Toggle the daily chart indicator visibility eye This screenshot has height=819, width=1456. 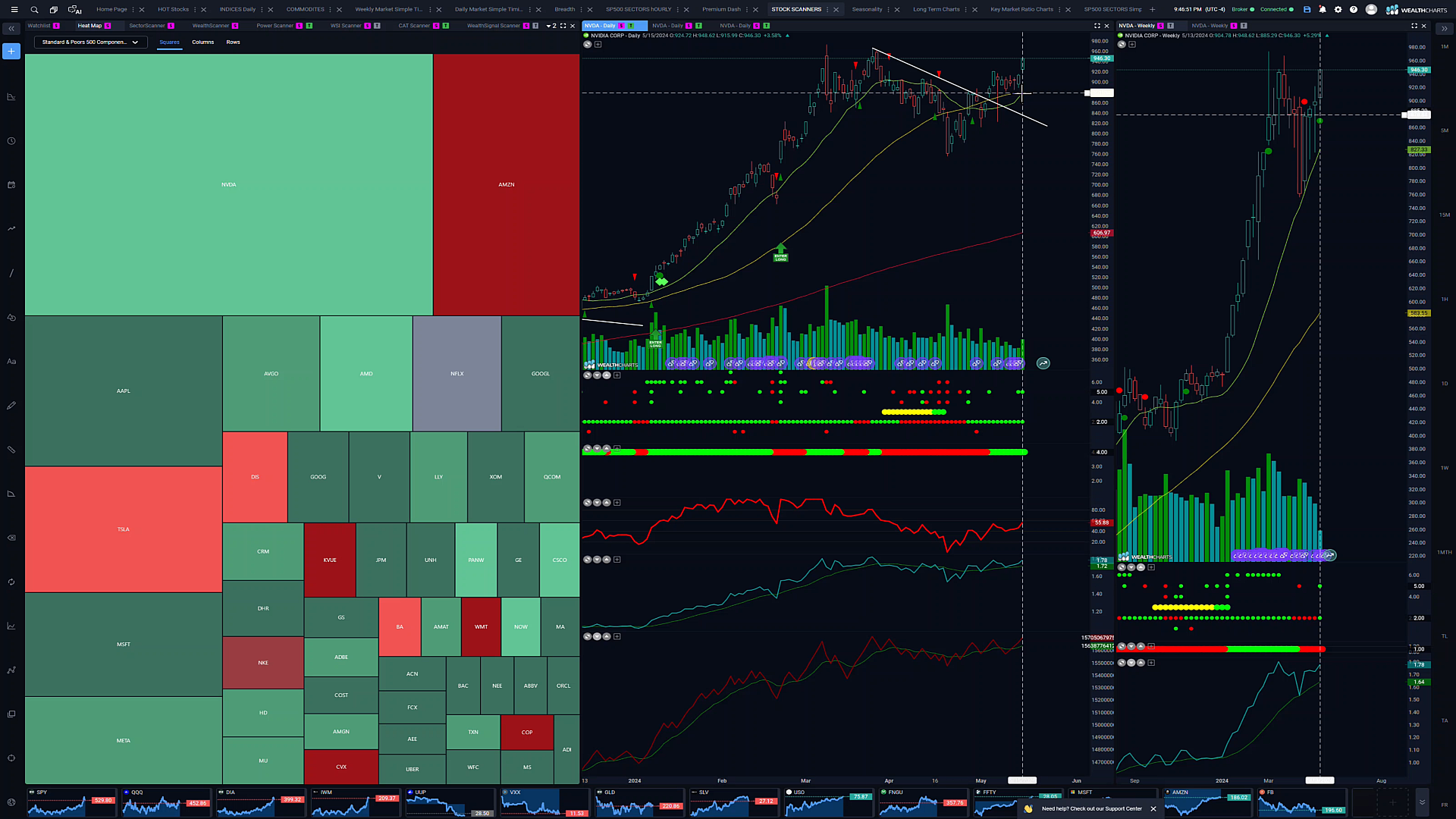click(x=588, y=44)
